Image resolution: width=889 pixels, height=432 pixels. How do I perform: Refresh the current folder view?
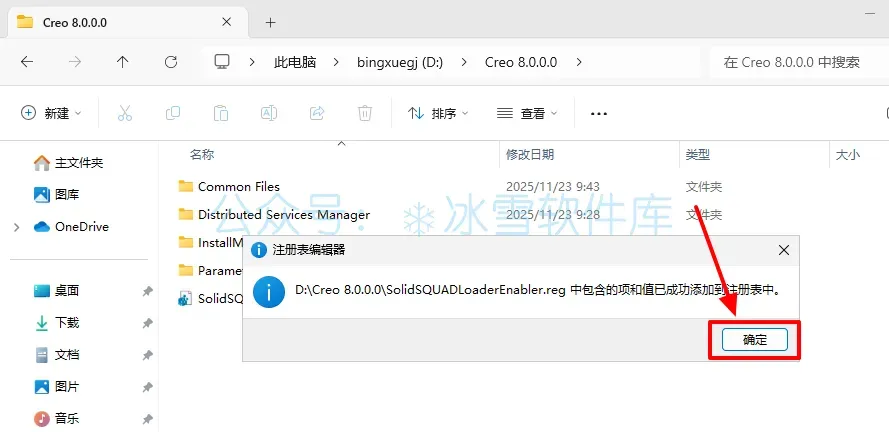click(171, 62)
